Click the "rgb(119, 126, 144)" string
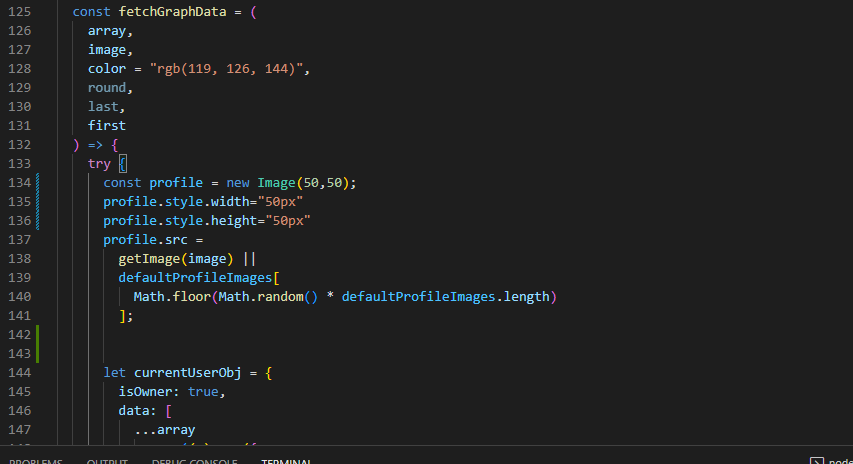This screenshot has height=464, width=853. [x=226, y=69]
